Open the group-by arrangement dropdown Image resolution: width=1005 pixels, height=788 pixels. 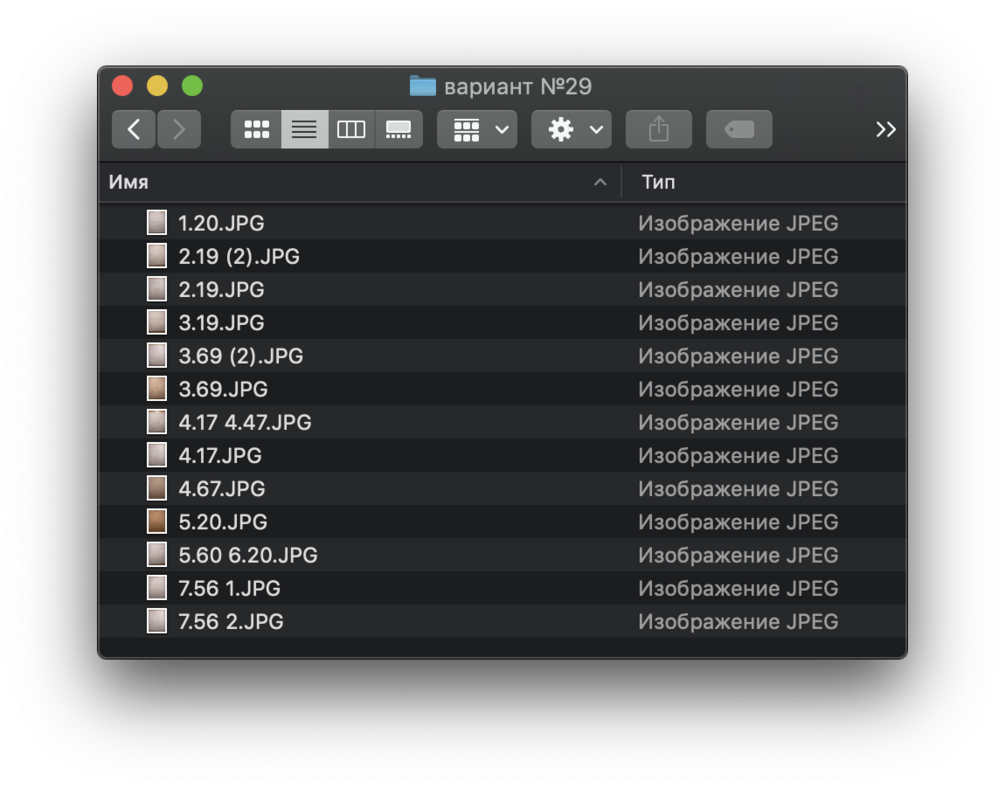coord(477,130)
